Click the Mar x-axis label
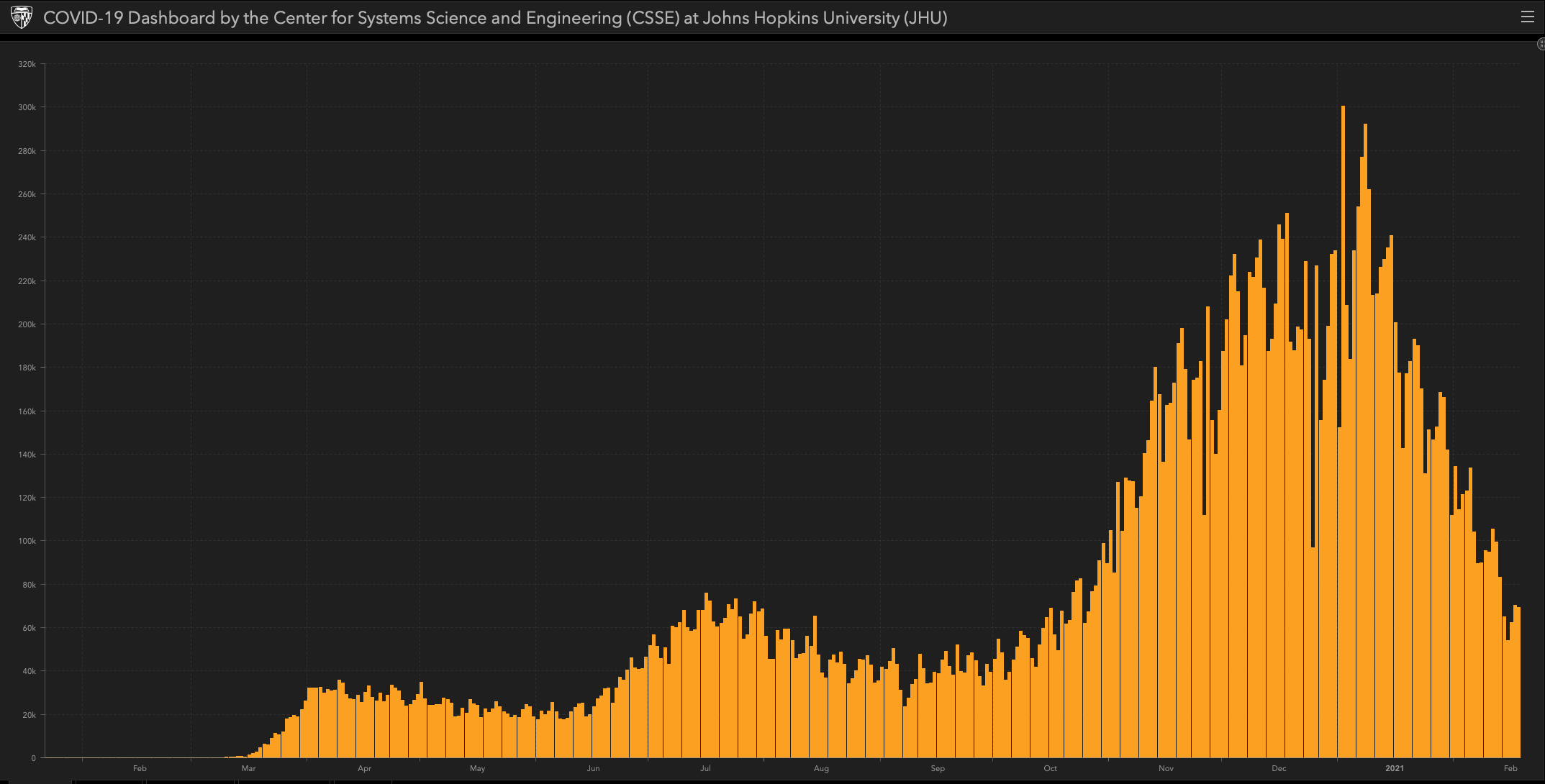Image resolution: width=1545 pixels, height=784 pixels. point(248,768)
